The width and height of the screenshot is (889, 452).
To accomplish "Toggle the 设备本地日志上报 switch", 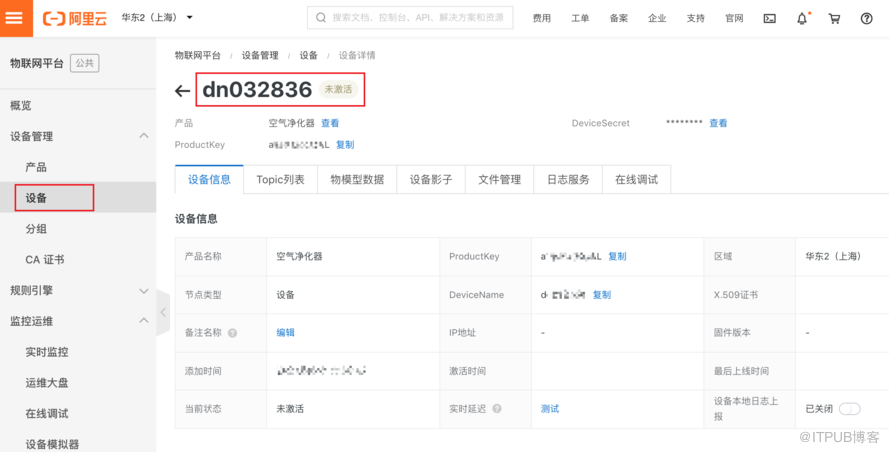I will pos(849,409).
